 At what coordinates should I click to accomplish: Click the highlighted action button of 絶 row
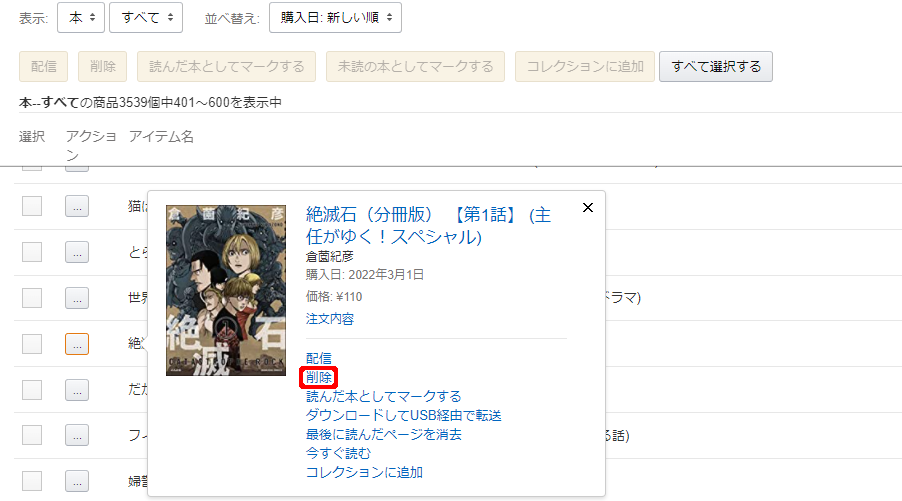coord(77,344)
